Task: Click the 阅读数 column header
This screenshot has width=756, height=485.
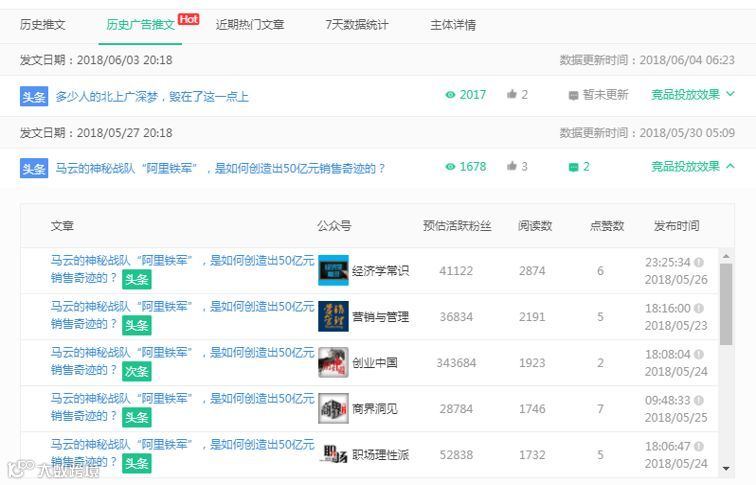Action: (x=535, y=226)
